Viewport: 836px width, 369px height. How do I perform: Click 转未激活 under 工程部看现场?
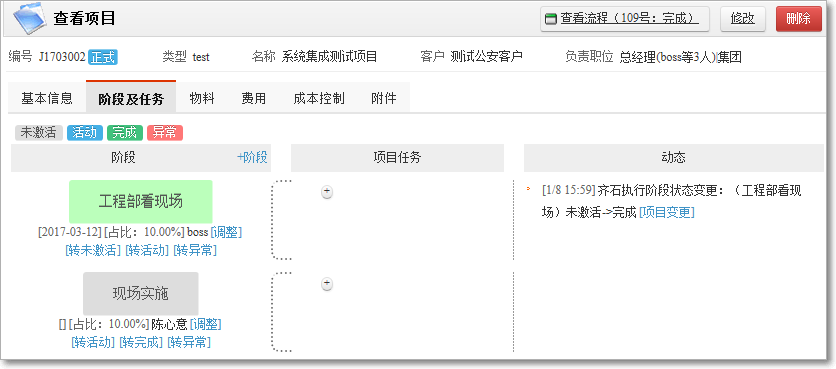pyautogui.click(x=93, y=250)
